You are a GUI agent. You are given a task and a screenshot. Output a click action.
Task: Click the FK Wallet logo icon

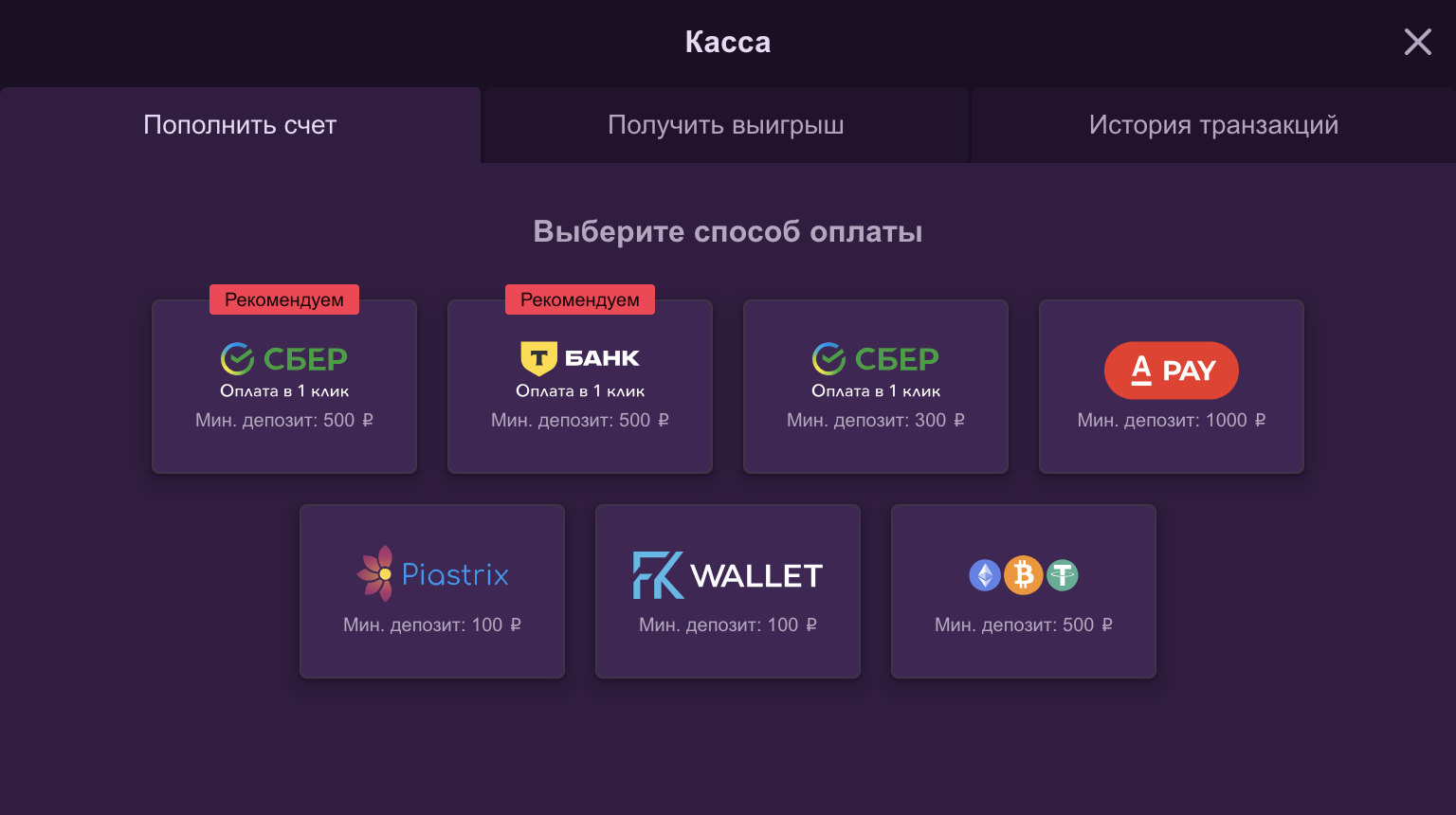(658, 575)
